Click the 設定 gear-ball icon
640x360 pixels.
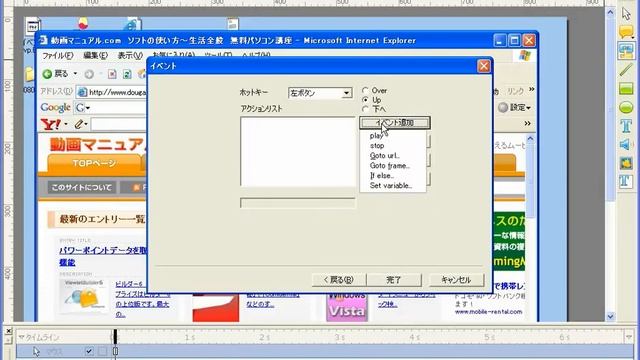point(503,107)
